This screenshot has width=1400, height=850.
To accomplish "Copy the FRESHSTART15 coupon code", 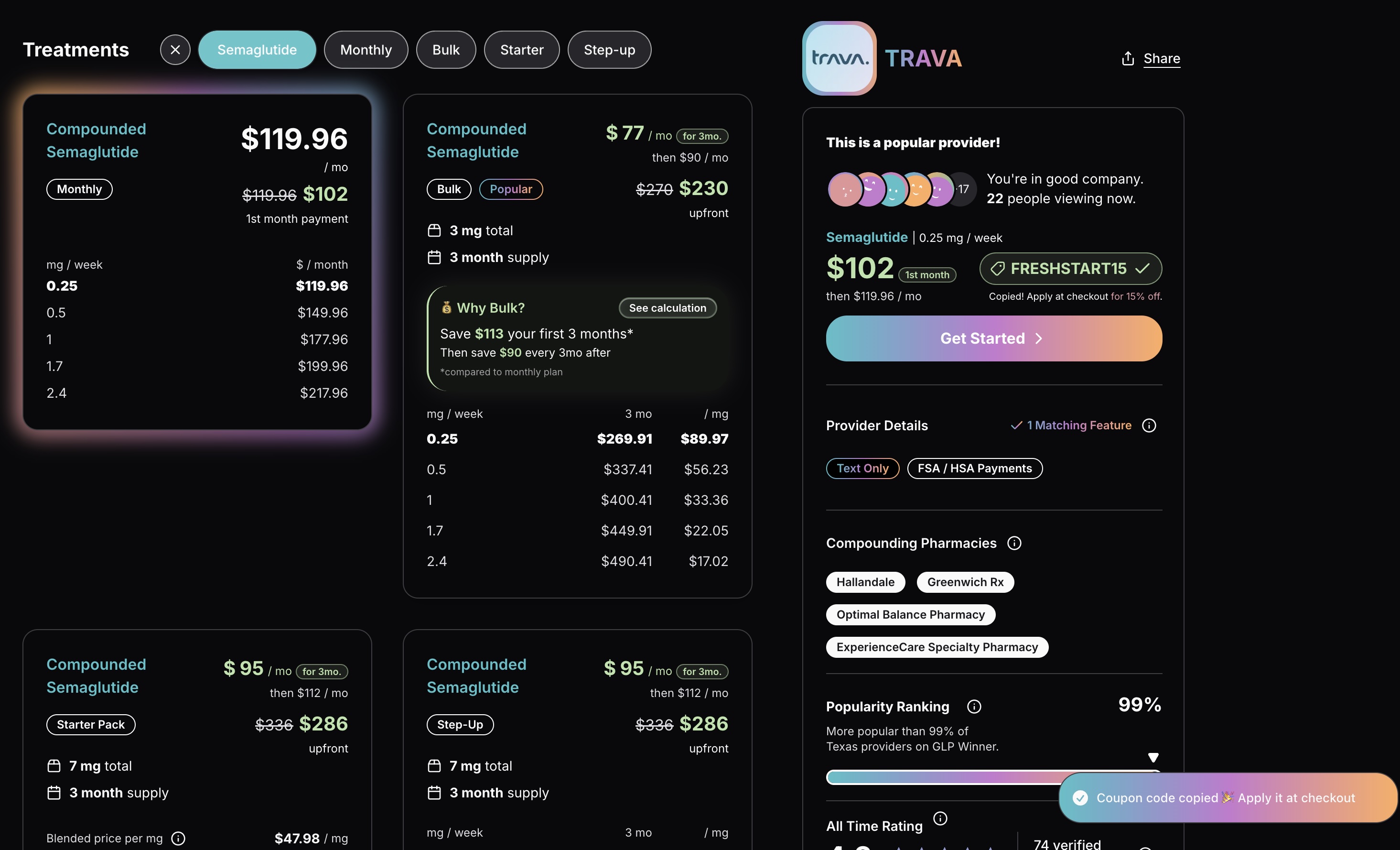I will pos(1070,268).
